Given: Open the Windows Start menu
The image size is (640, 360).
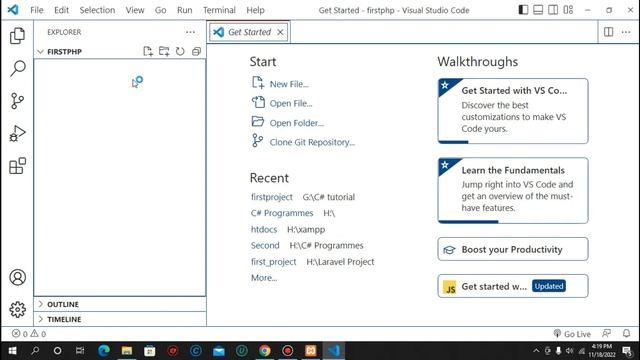Looking at the screenshot, I should point(12,351).
